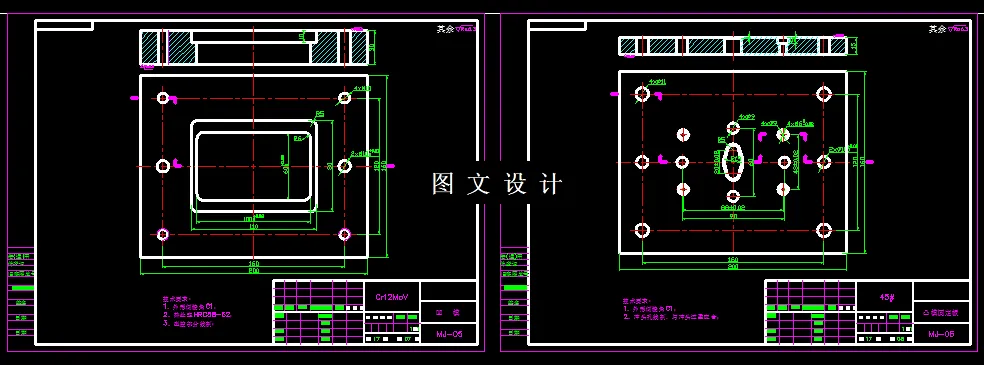Select the "4xΦ11" hole callout in right drawing
Viewport: 984px width, 365px height.
pyautogui.click(x=658, y=82)
